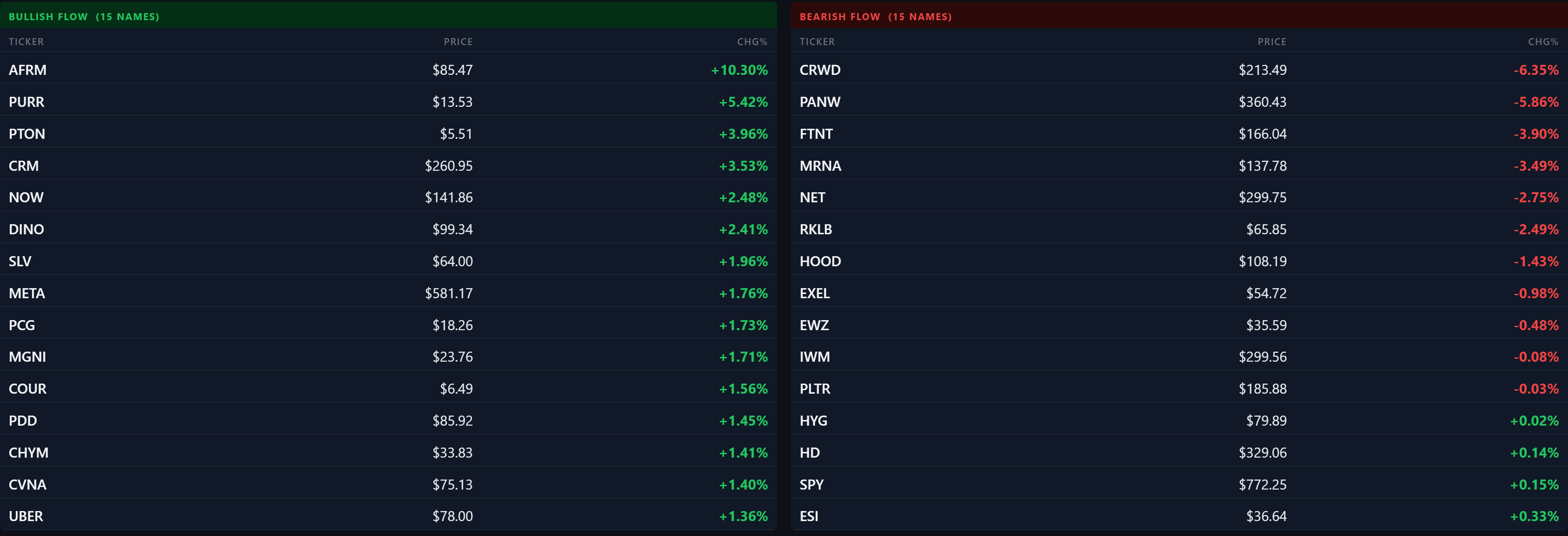The width and height of the screenshot is (1568, 536).
Task: Open the UBER ticker
Action: (x=26, y=516)
